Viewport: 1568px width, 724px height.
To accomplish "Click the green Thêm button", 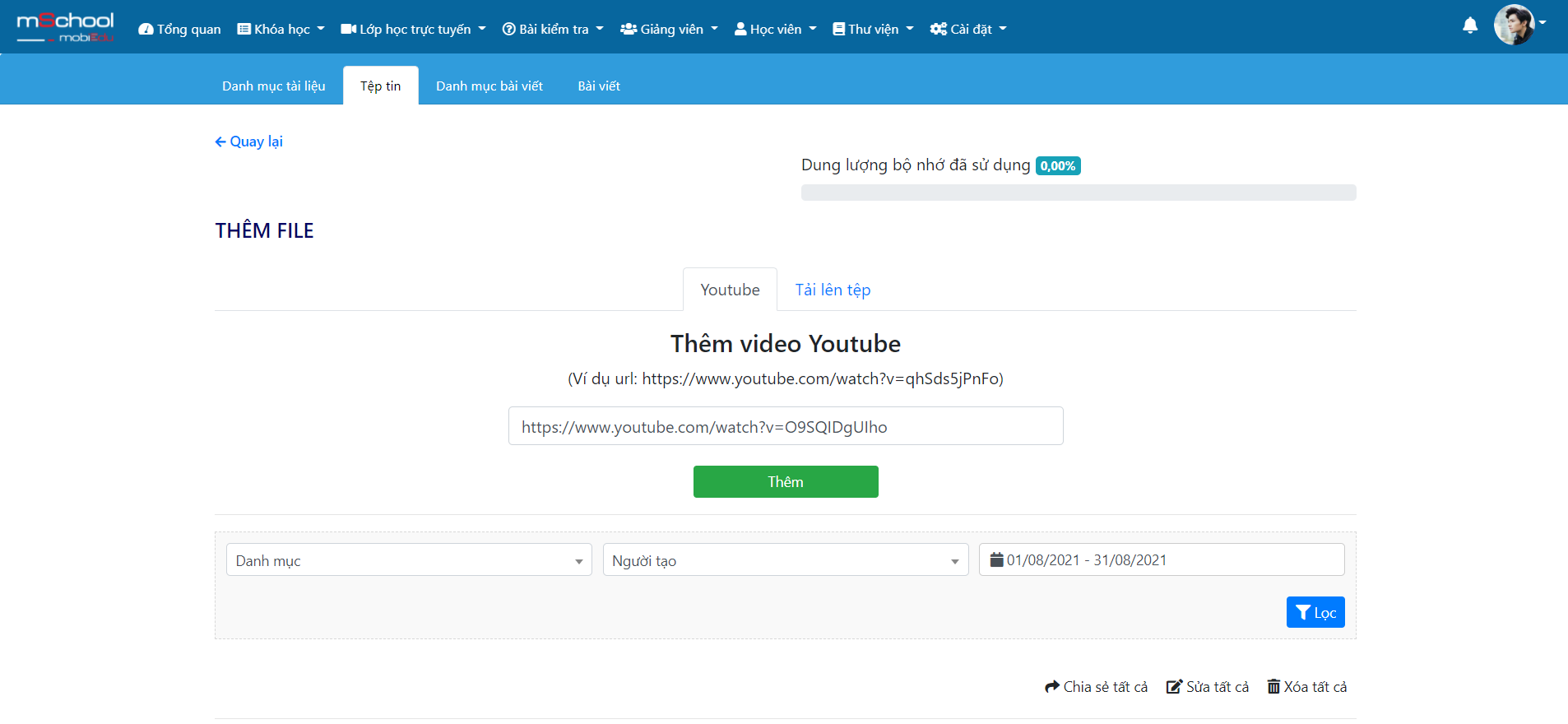I will point(786,481).
